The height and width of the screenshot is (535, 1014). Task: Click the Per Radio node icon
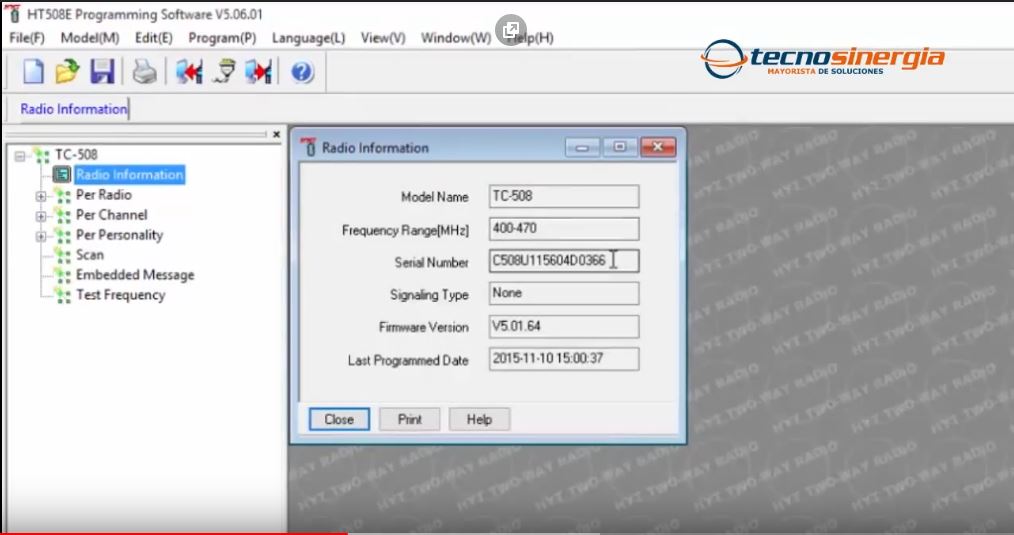(63, 195)
